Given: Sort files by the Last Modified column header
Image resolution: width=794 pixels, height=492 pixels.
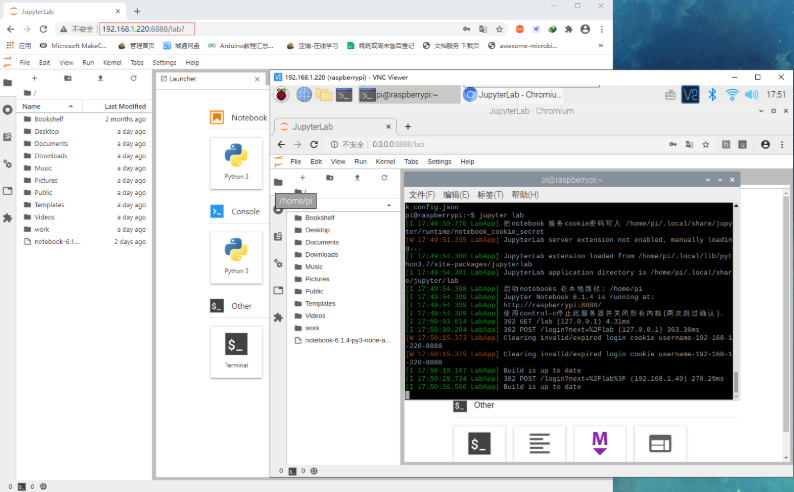Looking at the screenshot, I should pos(125,106).
